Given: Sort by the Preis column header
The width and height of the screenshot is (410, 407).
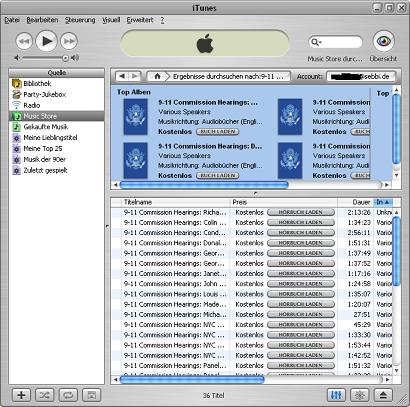Looking at the screenshot, I should pos(284,202).
